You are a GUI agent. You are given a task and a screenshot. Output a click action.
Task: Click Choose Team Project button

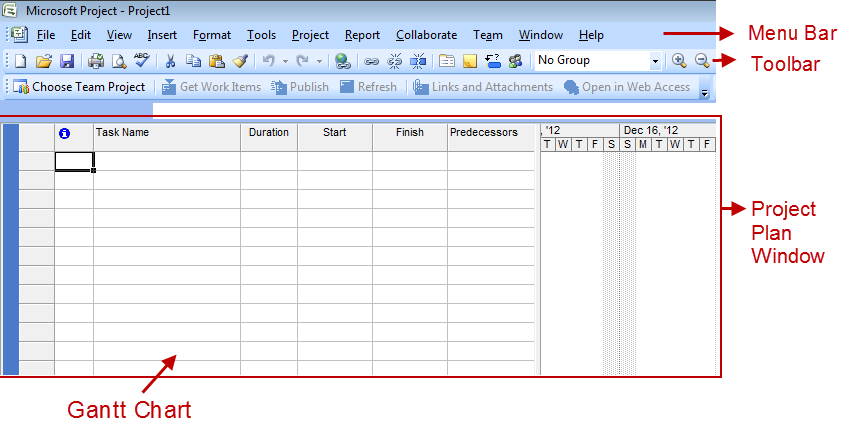click(x=79, y=87)
